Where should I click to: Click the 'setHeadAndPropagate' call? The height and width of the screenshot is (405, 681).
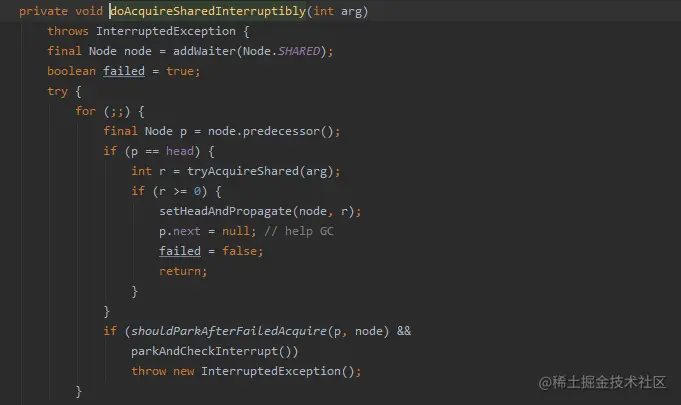(x=225, y=211)
